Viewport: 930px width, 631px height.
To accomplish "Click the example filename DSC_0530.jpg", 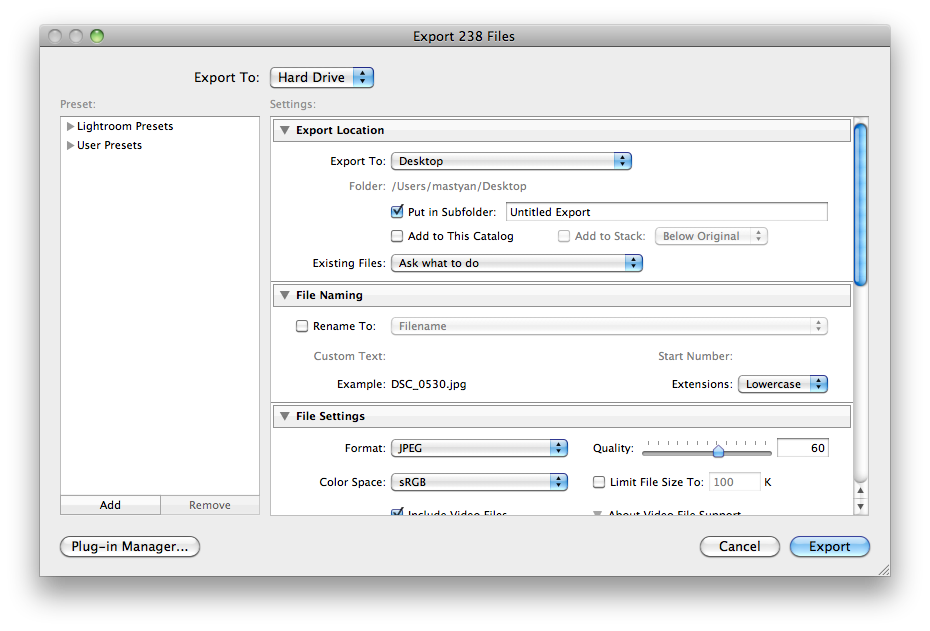I will coord(429,384).
